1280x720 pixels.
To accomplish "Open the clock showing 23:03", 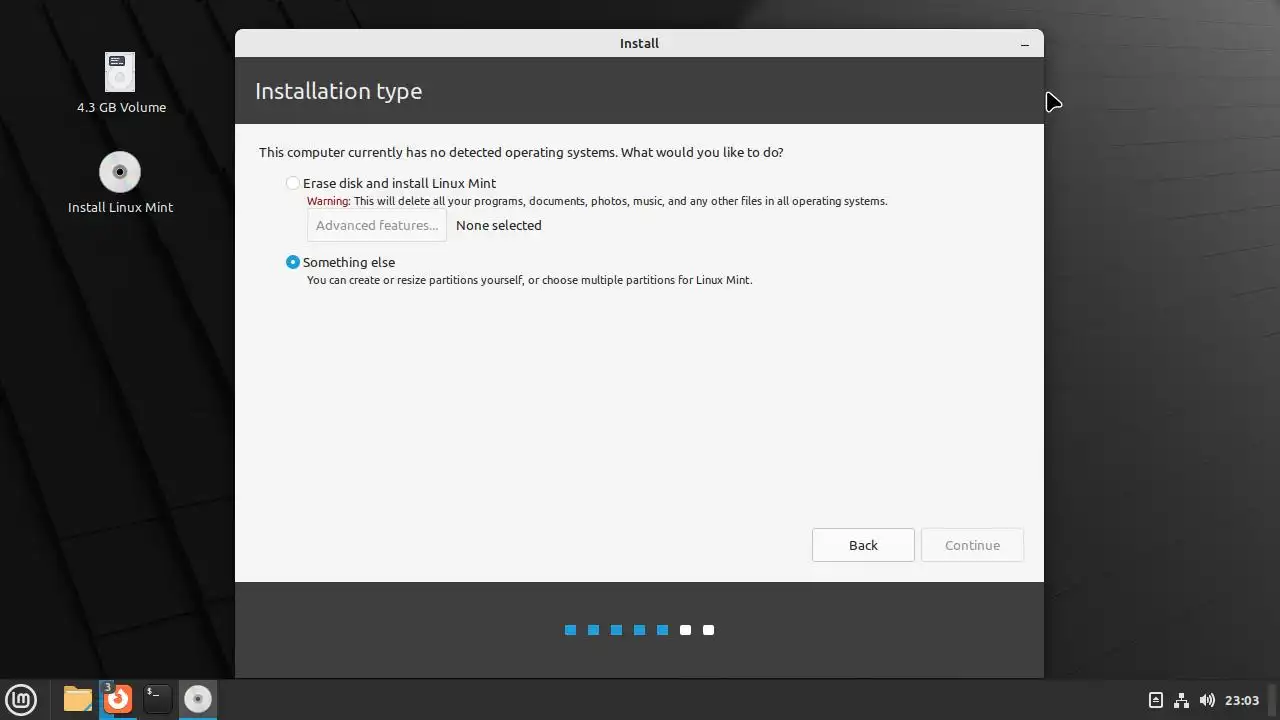I will [x=1242, y=700].
